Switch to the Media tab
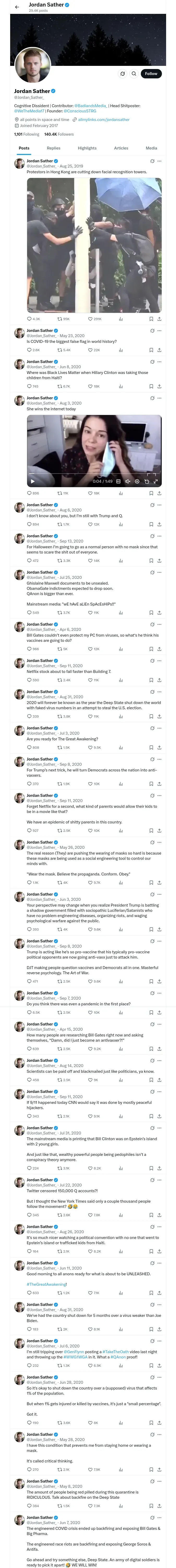 click(151, 148)
